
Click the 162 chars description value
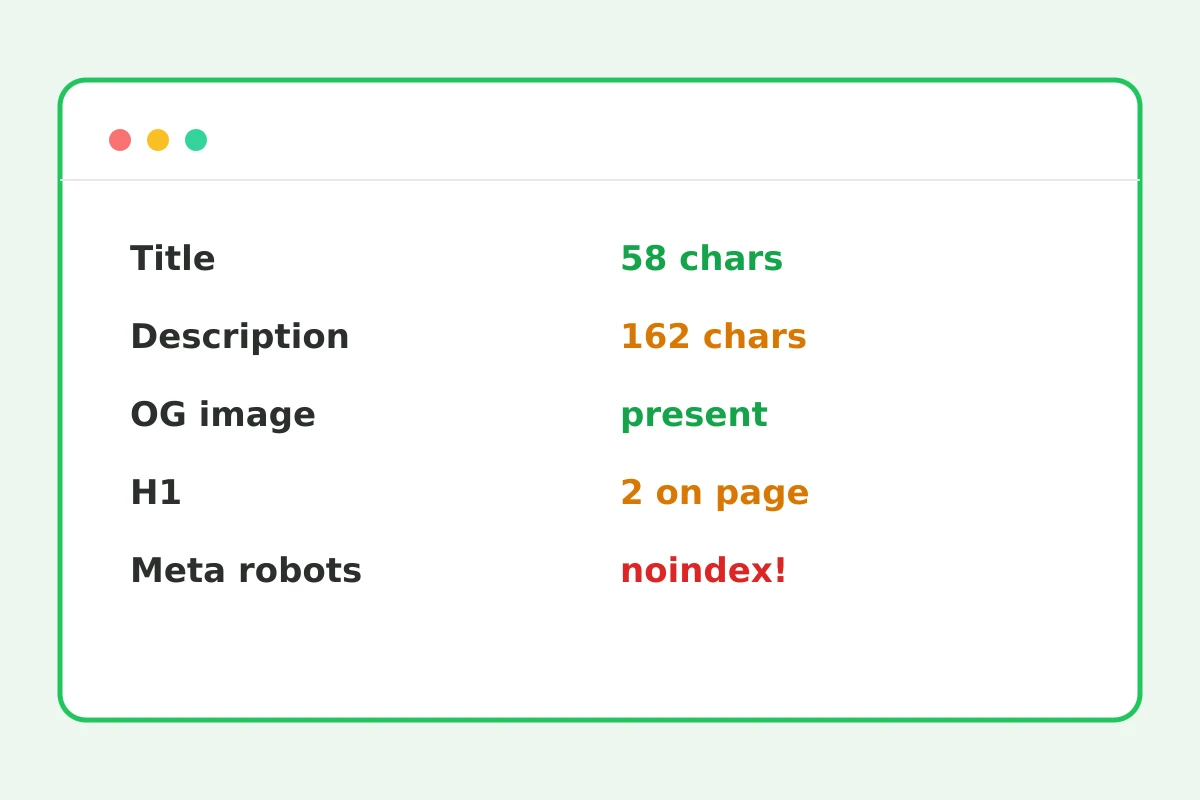click(713, 337)
